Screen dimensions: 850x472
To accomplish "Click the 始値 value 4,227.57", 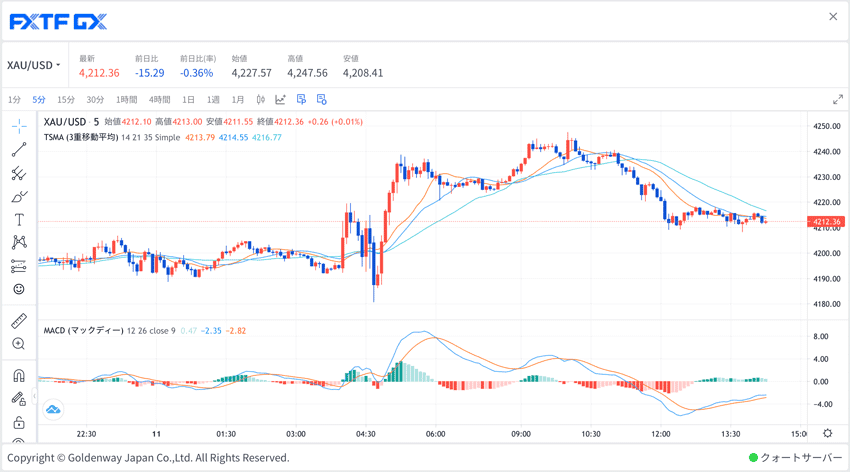I will click(252, 73).
